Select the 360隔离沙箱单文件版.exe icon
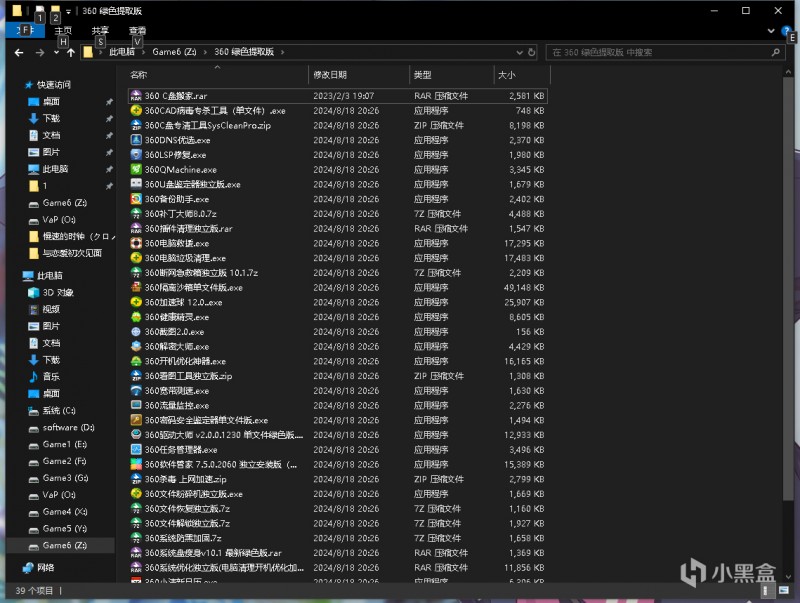Image resolution: width=800 pixels, height=603 pixels. [x=136, y=287]
